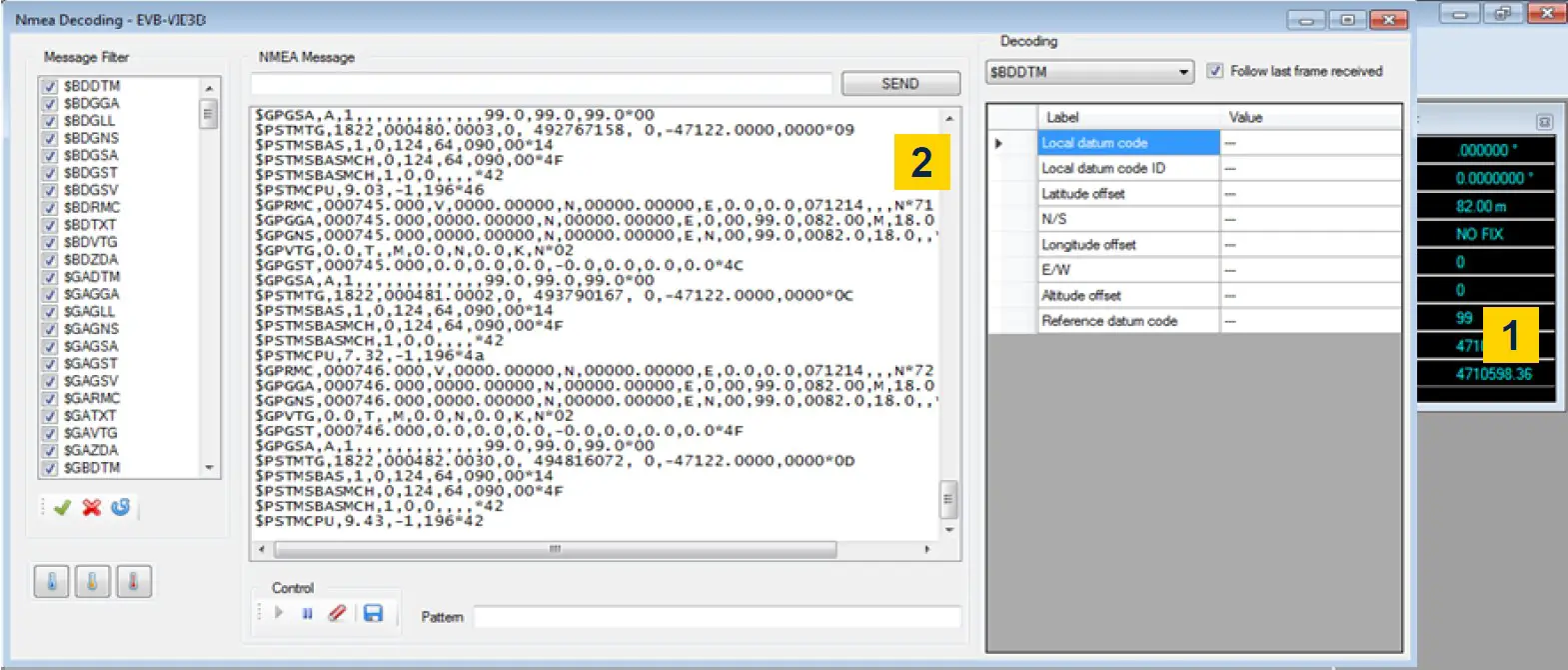This screenshot has height=670, width=1568.
Task: Toggle Follow last frame received checkbox
Action: click(x=1214, y=71)
